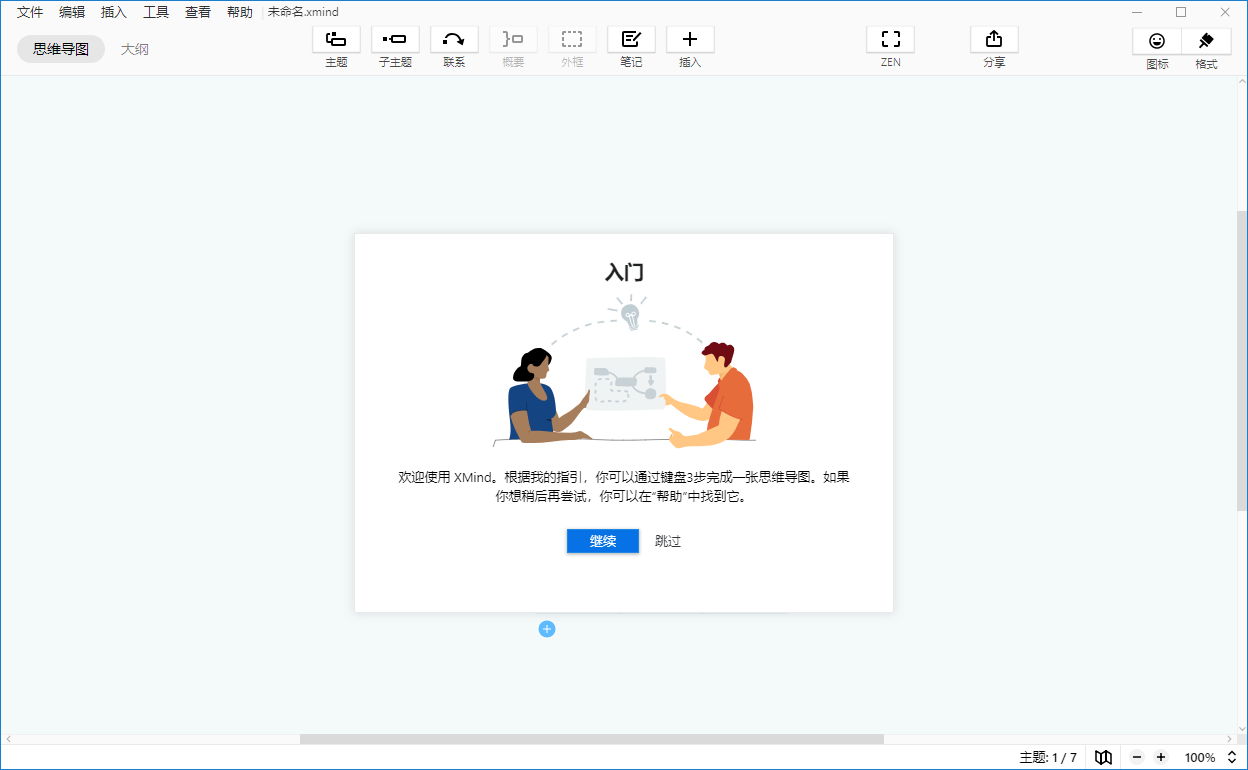Click the blue 继续 button
1248x770 pixels.
point(602,541)
